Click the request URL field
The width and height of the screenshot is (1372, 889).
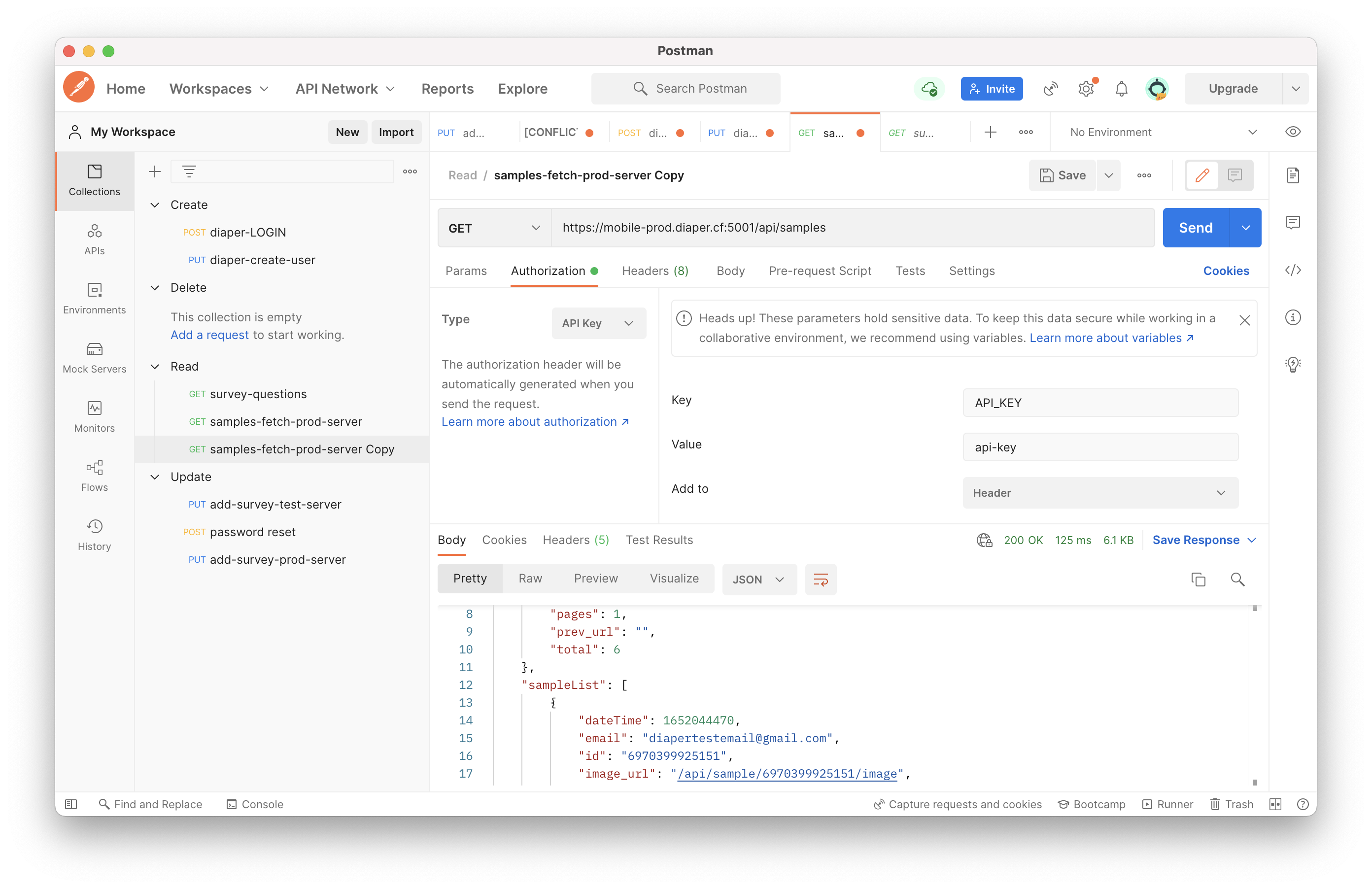pyautogui.click(x=853, y=228)
